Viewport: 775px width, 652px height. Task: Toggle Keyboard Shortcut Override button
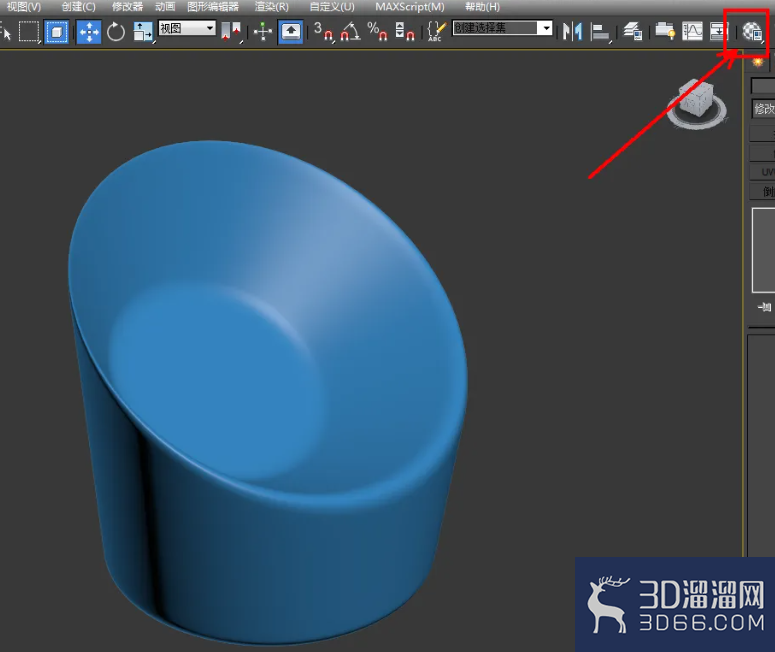tap(291, 32)
